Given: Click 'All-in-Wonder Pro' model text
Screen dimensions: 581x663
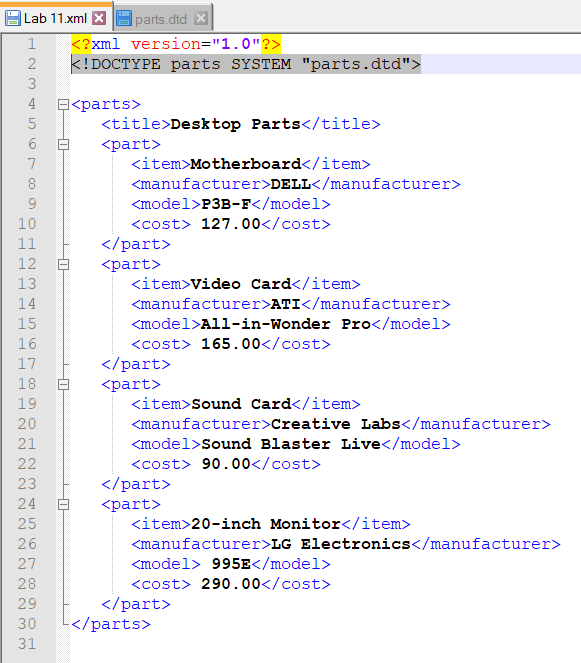Looking at the screenshot, I should click(x=285, y=324).
